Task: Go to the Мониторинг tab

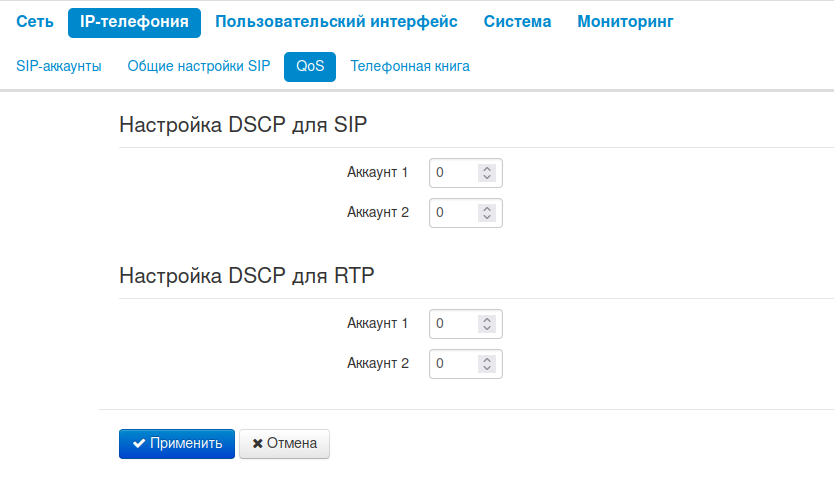Action: tap(625, 21)
